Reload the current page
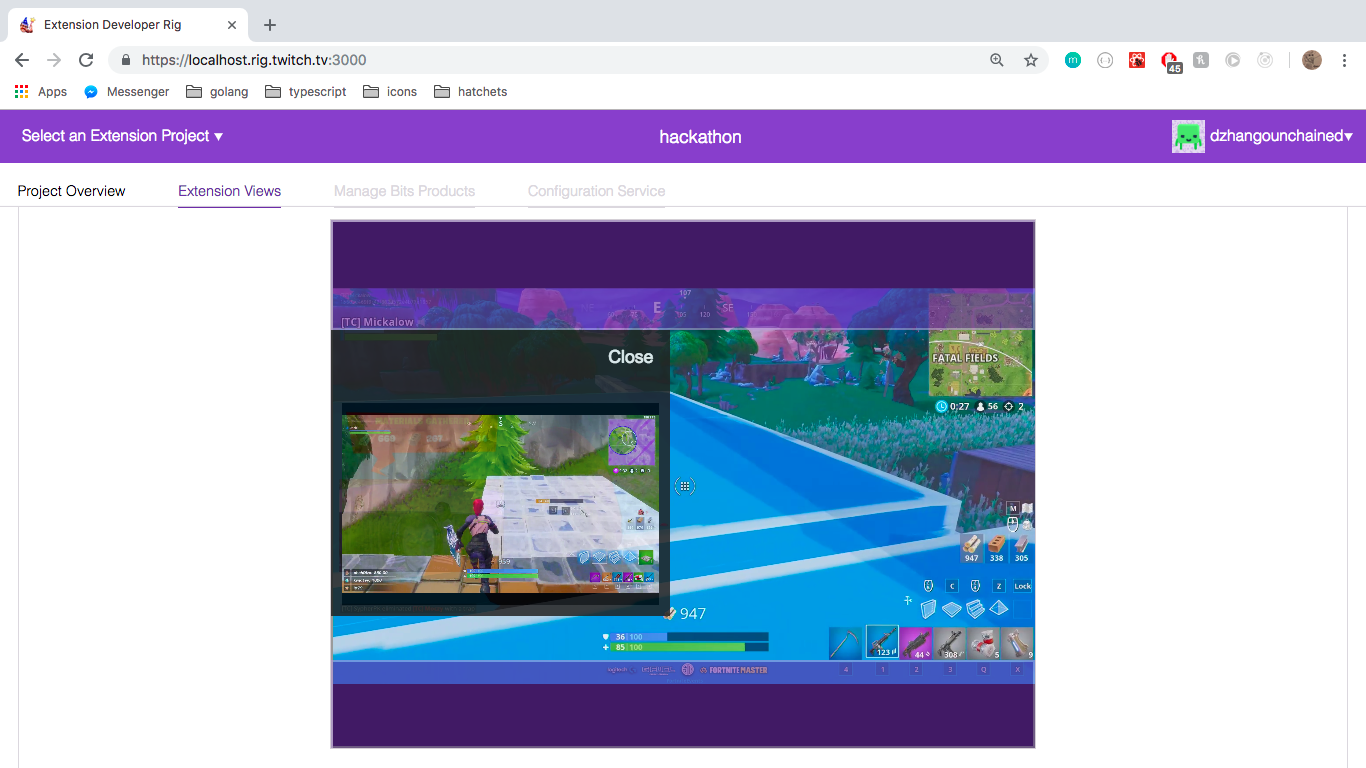The image size is (1366, 768). (86, 60)
